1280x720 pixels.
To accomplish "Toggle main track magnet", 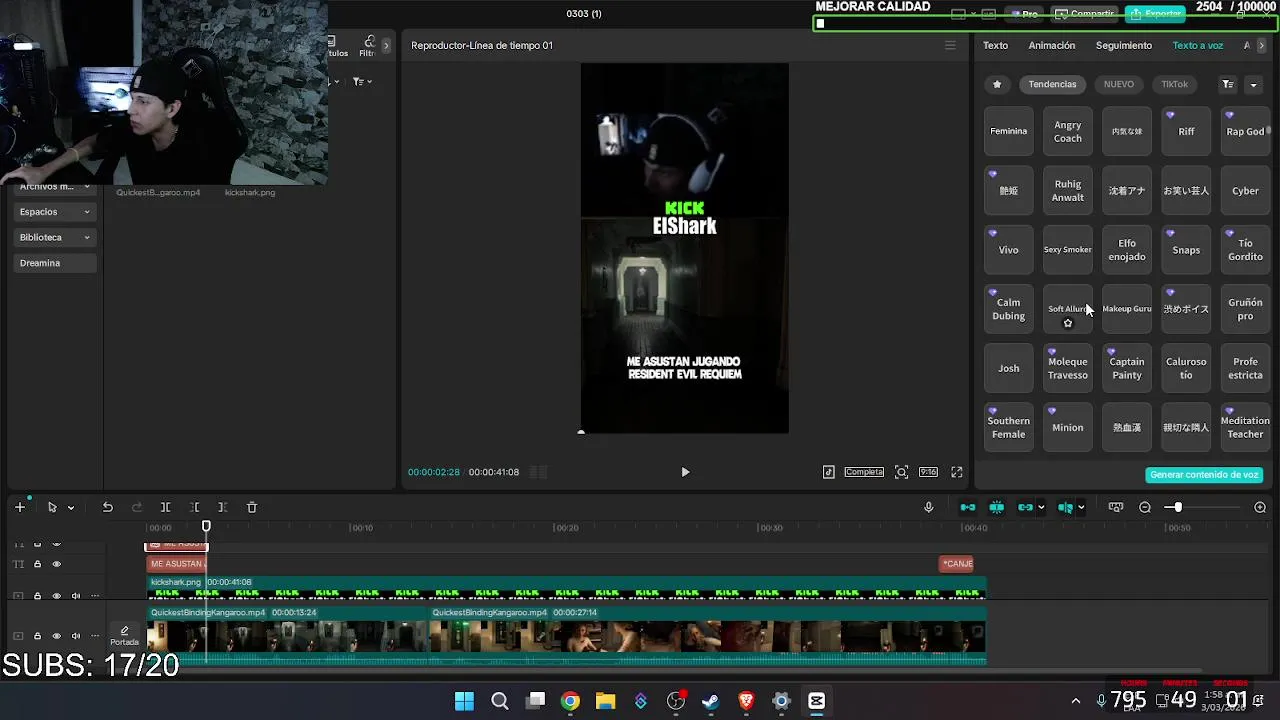I will tap(968, 507).
